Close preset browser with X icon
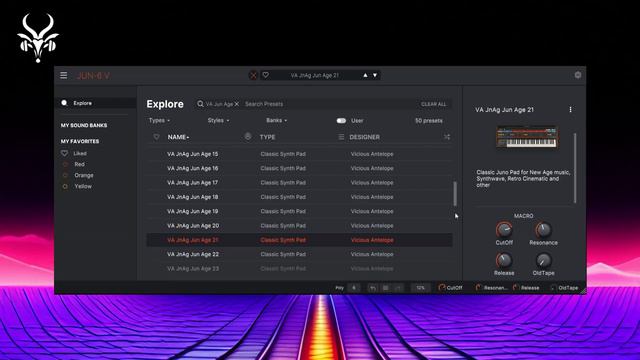 (253, 75)
